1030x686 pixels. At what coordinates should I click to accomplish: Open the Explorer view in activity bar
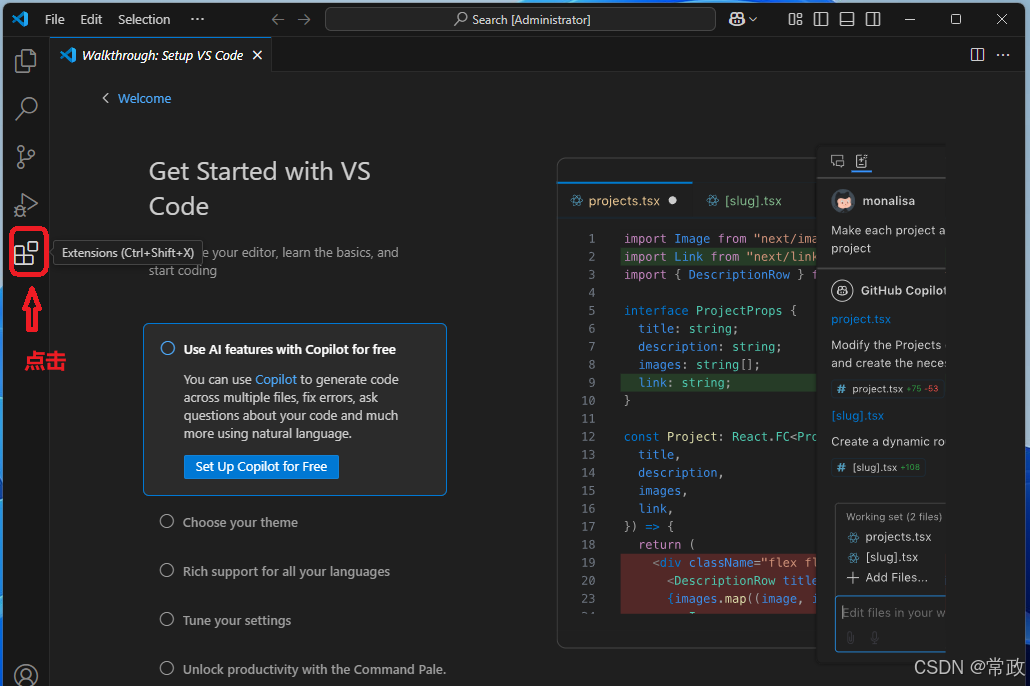coord(26,60)
